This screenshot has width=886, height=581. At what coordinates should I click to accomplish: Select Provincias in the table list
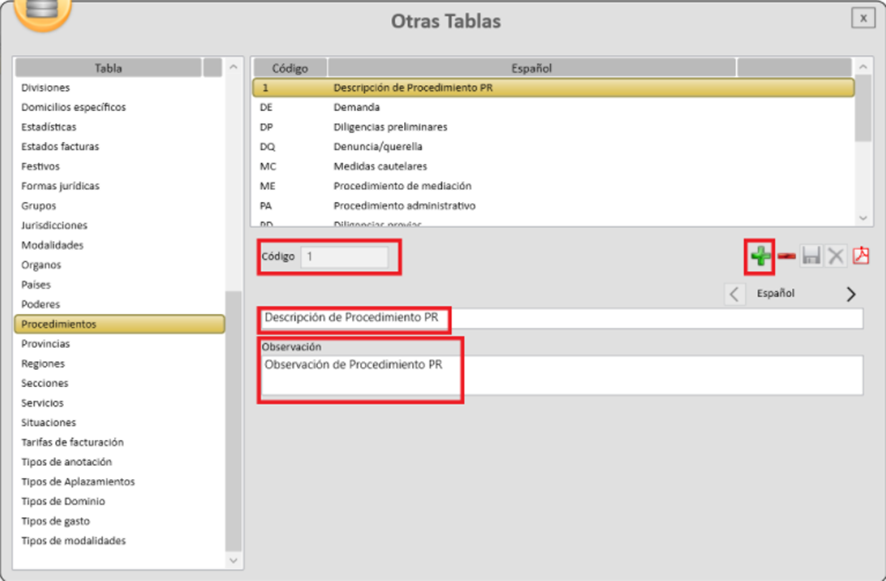(x=46, y=344)
